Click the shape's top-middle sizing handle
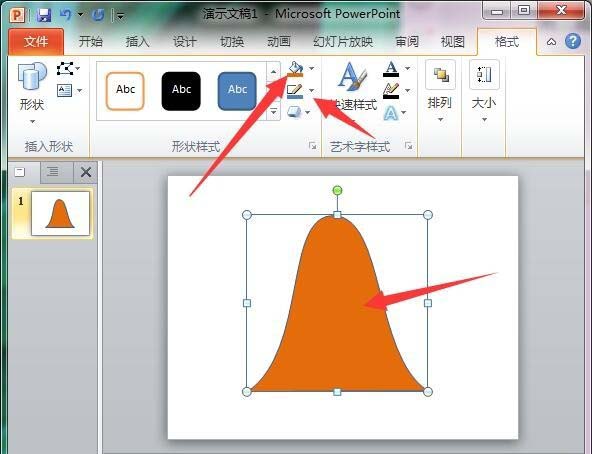Image resolution: width=592 pixels, height=454 pixels. (x=337, y=215)
